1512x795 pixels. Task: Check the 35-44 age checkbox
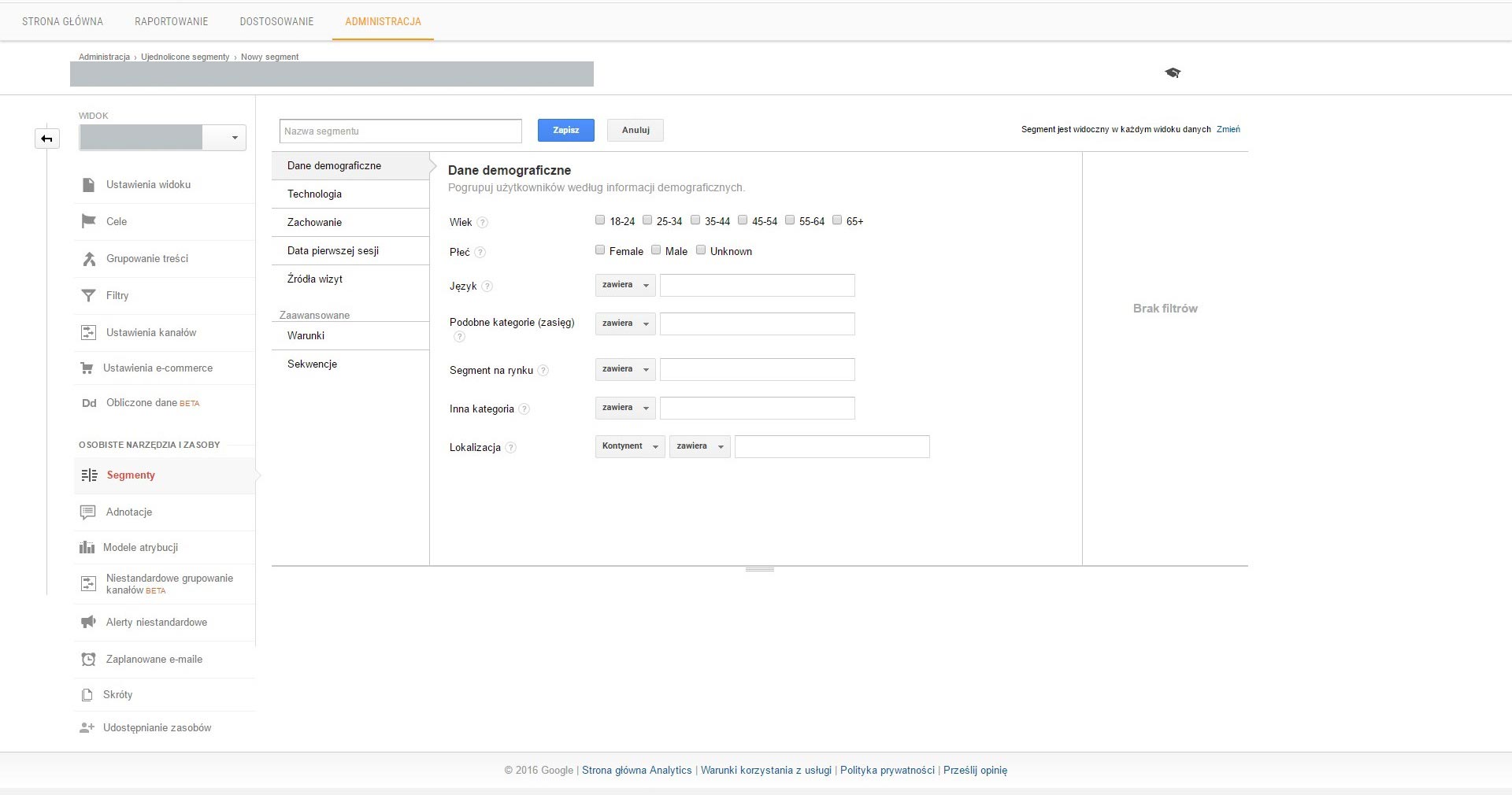[x=695, y=220]
